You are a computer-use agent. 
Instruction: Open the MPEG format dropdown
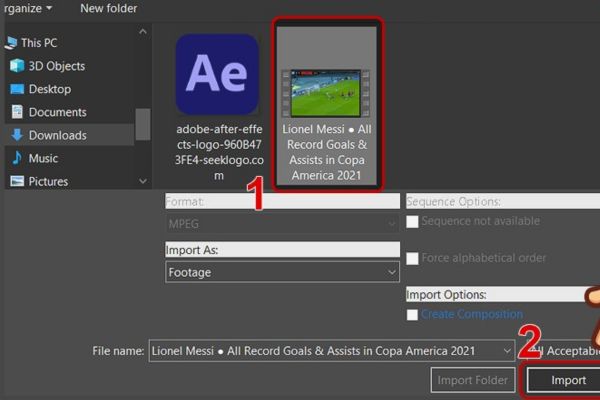pos(282,224)
